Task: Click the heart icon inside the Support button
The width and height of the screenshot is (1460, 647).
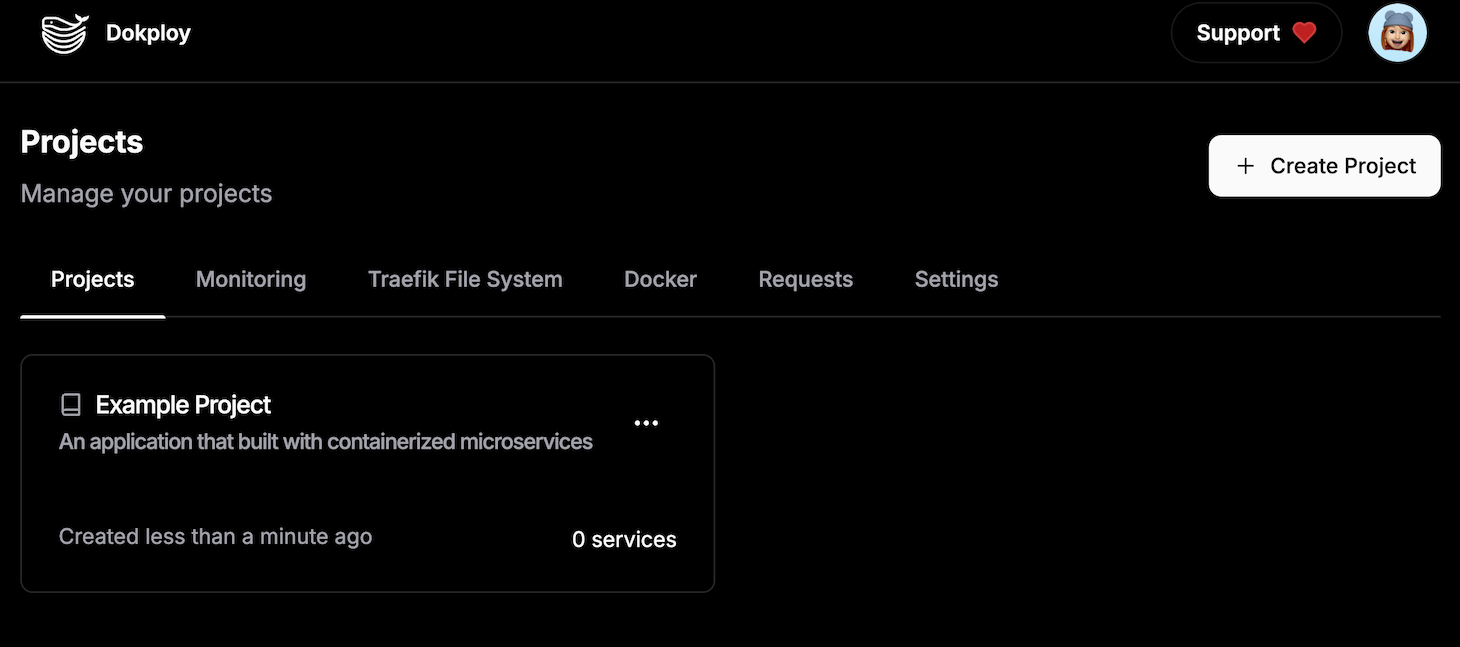Action: tap(1303, 32)
